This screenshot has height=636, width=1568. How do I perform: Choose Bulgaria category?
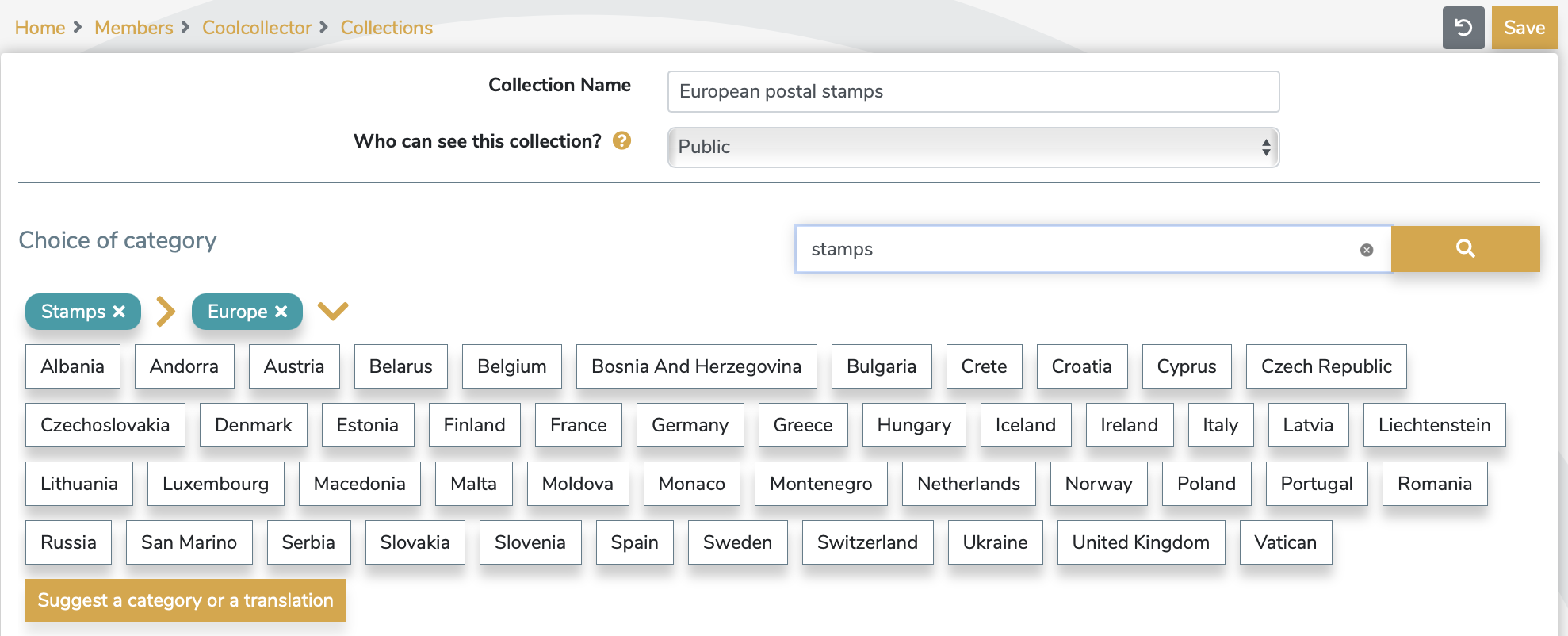click(x=882, y=366)
